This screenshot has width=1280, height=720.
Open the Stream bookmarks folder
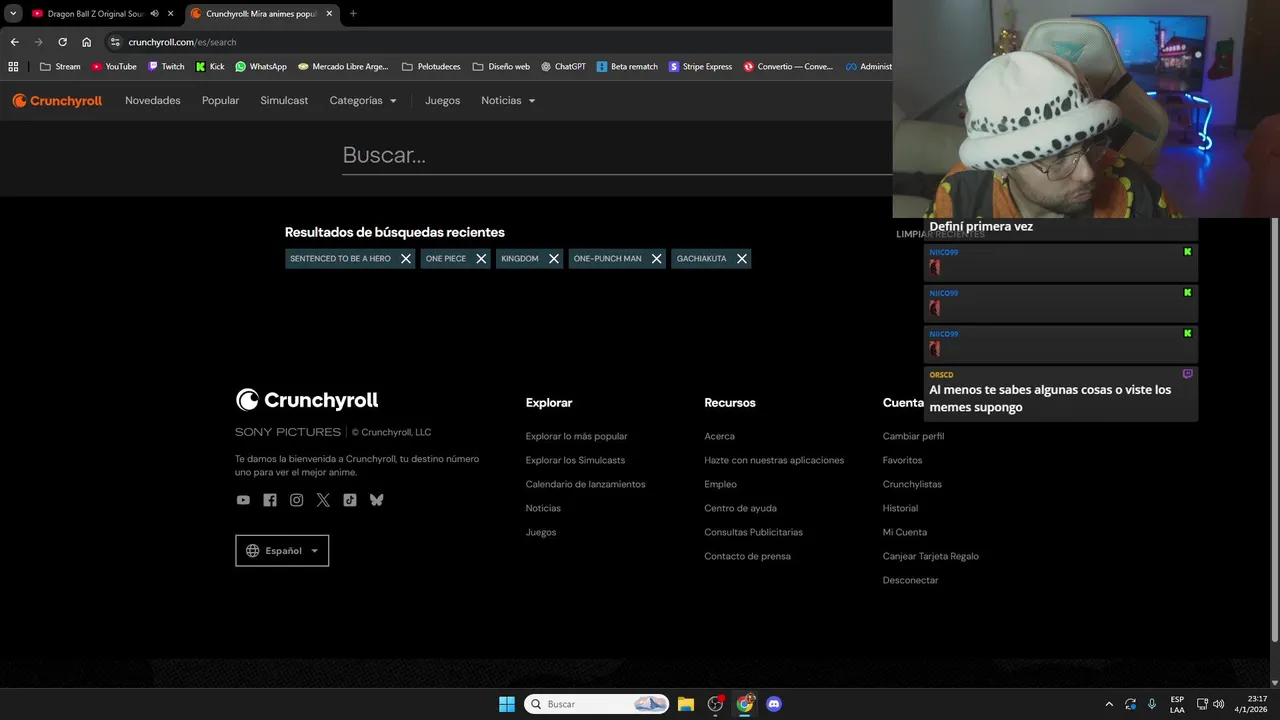60,67
